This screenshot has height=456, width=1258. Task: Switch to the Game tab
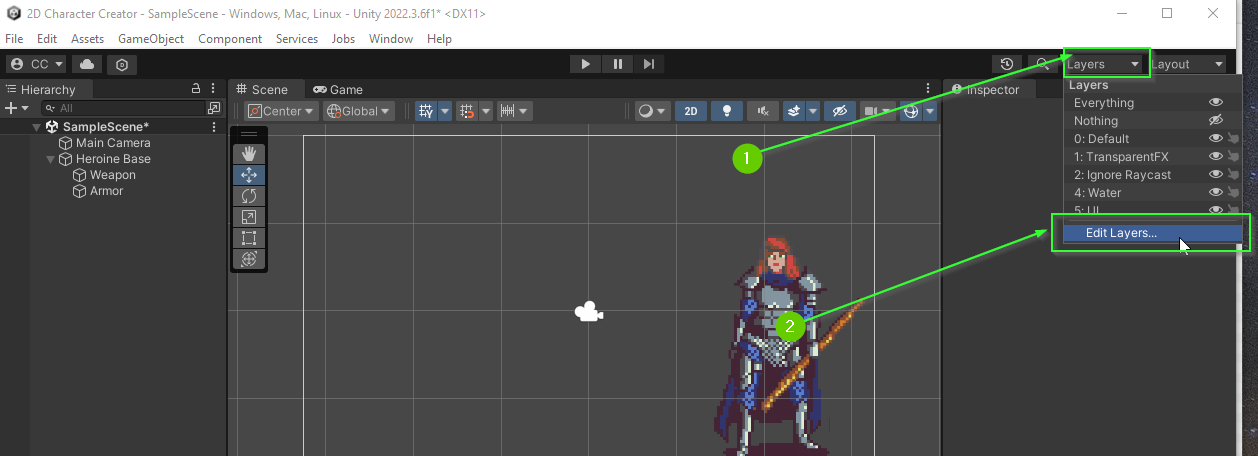[x=338, y=89]
